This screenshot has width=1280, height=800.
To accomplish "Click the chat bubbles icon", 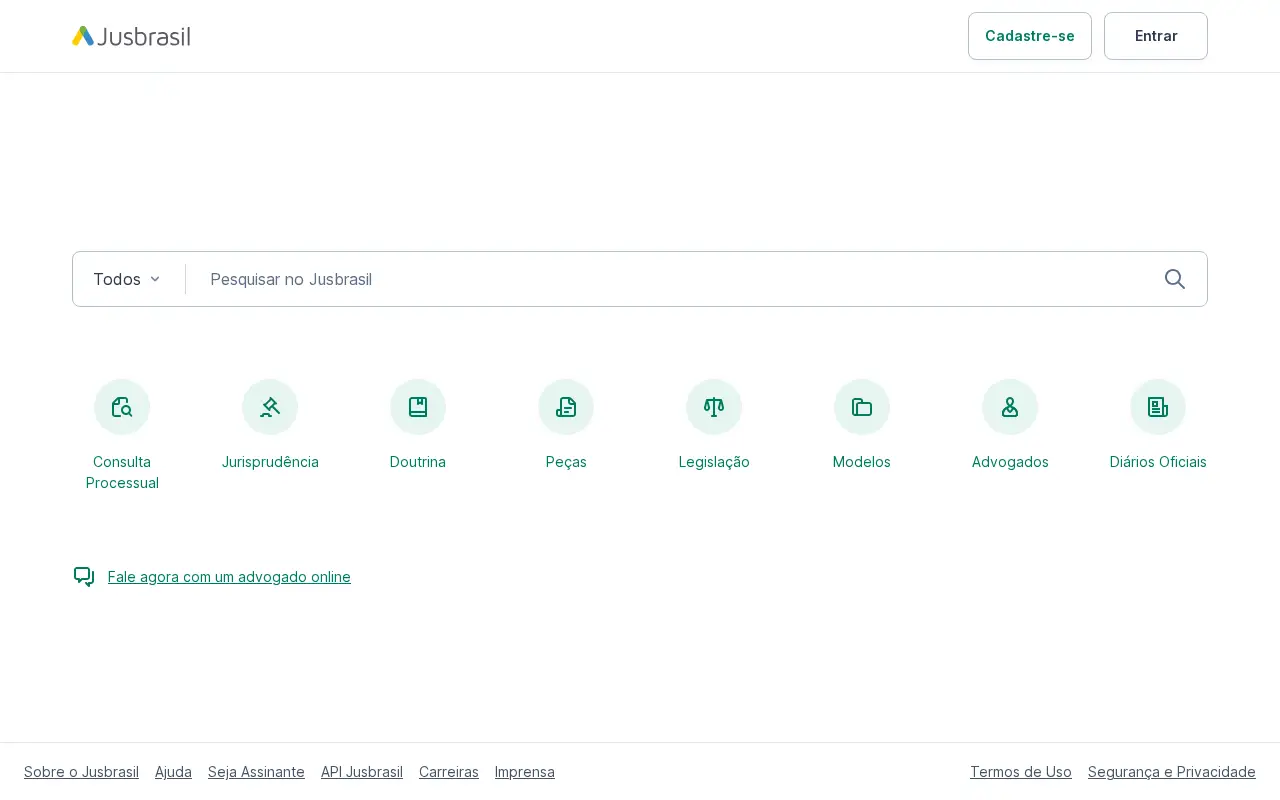I will [84, 577].
